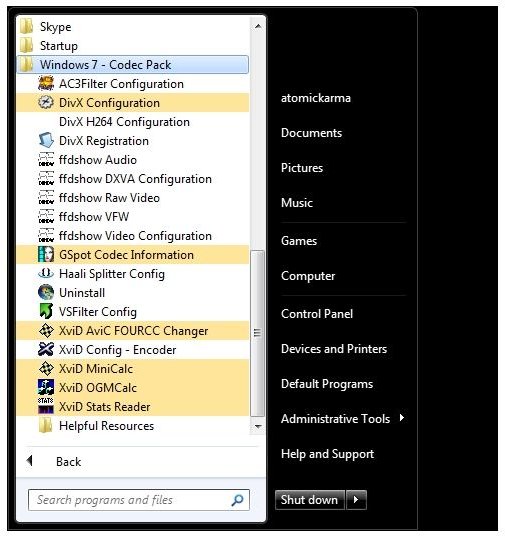This screenshot has width=505, height=536.
Task: Click the Windows 7 - Codec Pack folder icon
Action: tap(27, 65)
